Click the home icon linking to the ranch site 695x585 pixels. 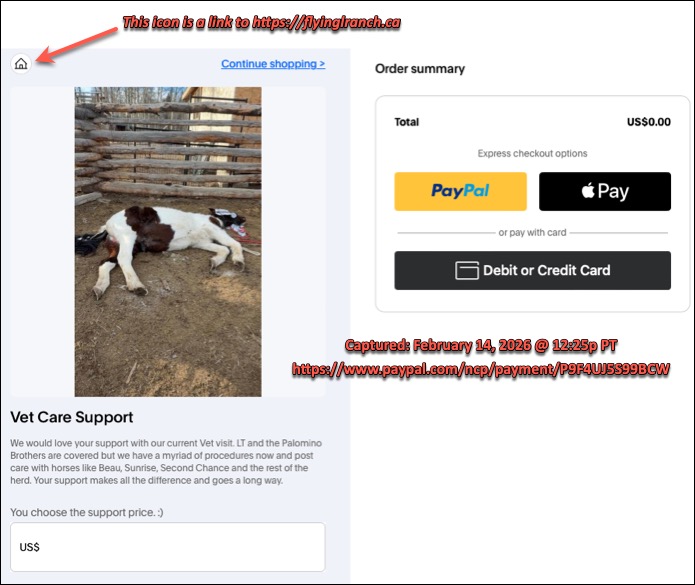click(x=21, y=64)
